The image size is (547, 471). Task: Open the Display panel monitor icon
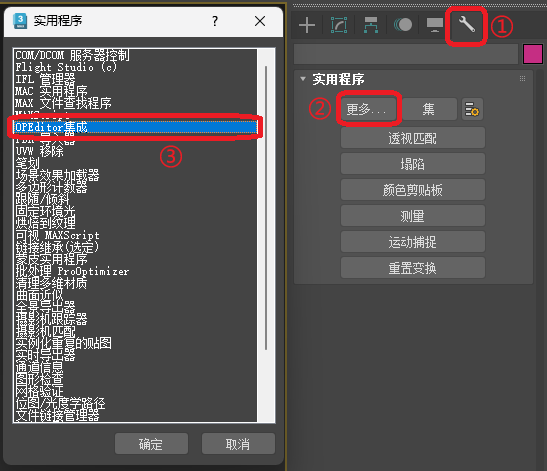point(435,25)
